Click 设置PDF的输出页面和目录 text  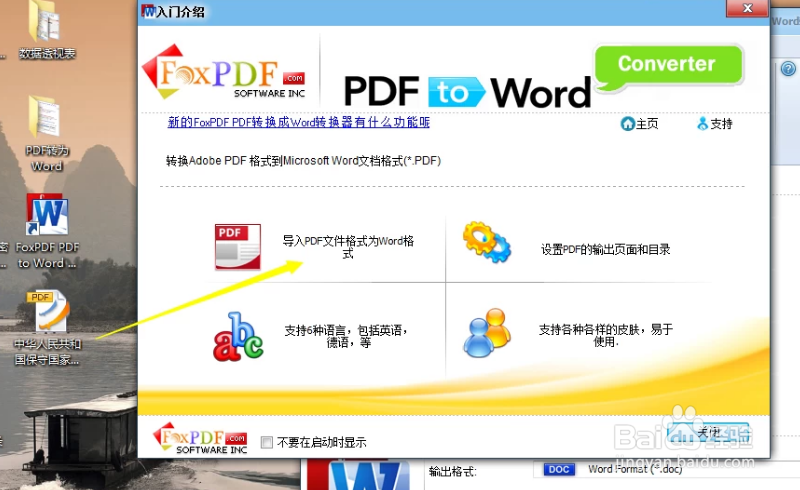(x=606, y=250)
